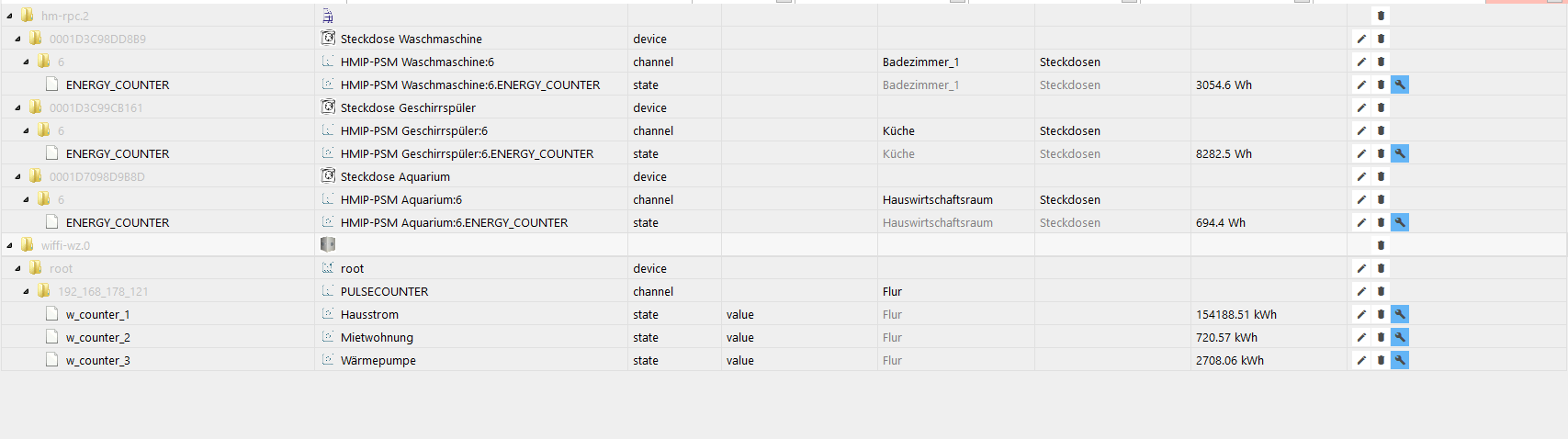Open wrench settings for Wärmepumpe w_counter_3

pyautogui.click(x=1399, y=360)
